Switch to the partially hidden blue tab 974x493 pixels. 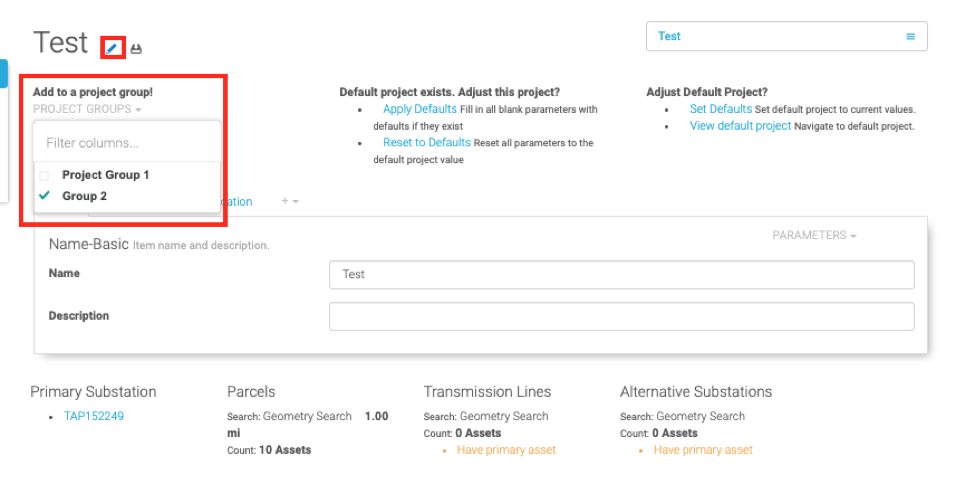point(237,202)
